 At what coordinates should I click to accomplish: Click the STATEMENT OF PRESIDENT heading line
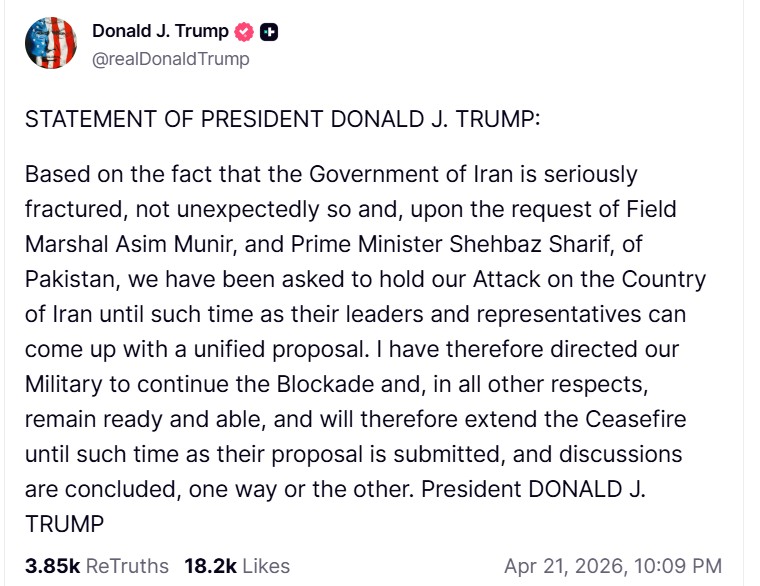282,120
